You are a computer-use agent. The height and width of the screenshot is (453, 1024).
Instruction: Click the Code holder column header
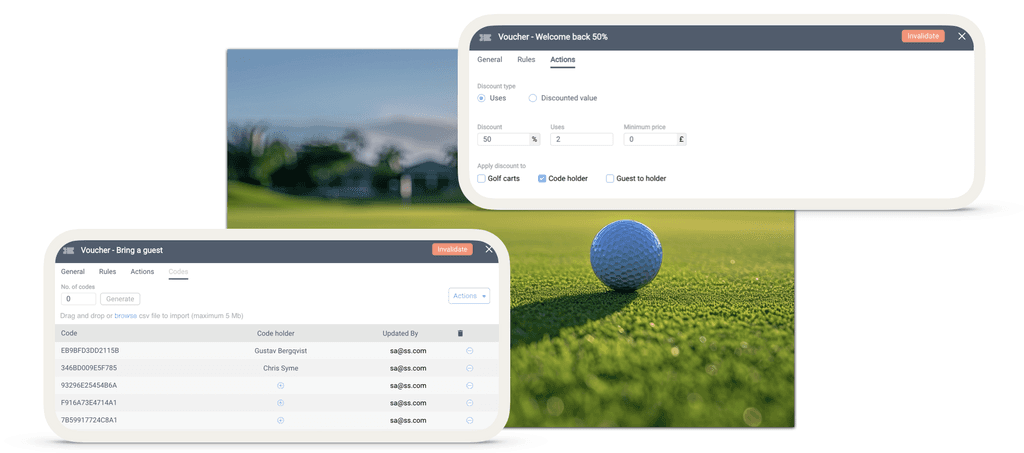tap(276, 334)
